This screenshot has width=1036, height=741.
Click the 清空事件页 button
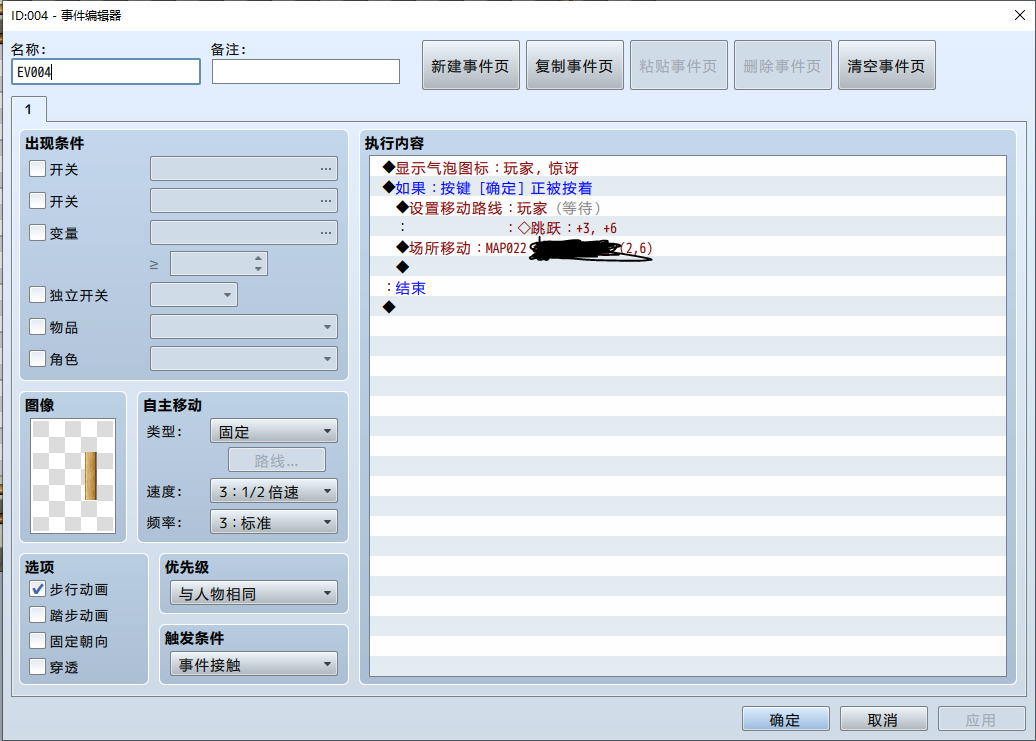point(886,65)
